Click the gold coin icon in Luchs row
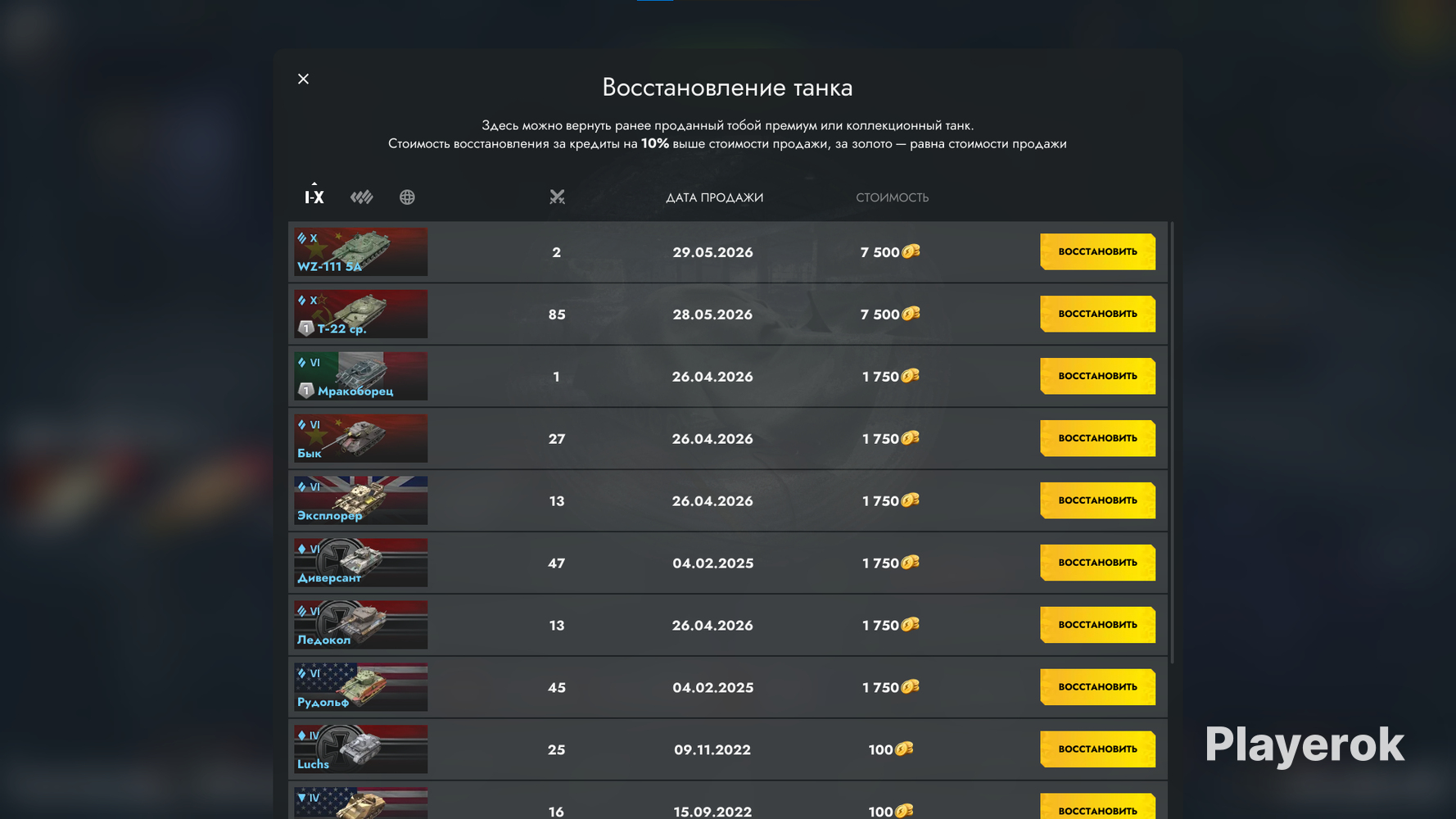Viewport: 1456px width, 819px height. point(904,749)
